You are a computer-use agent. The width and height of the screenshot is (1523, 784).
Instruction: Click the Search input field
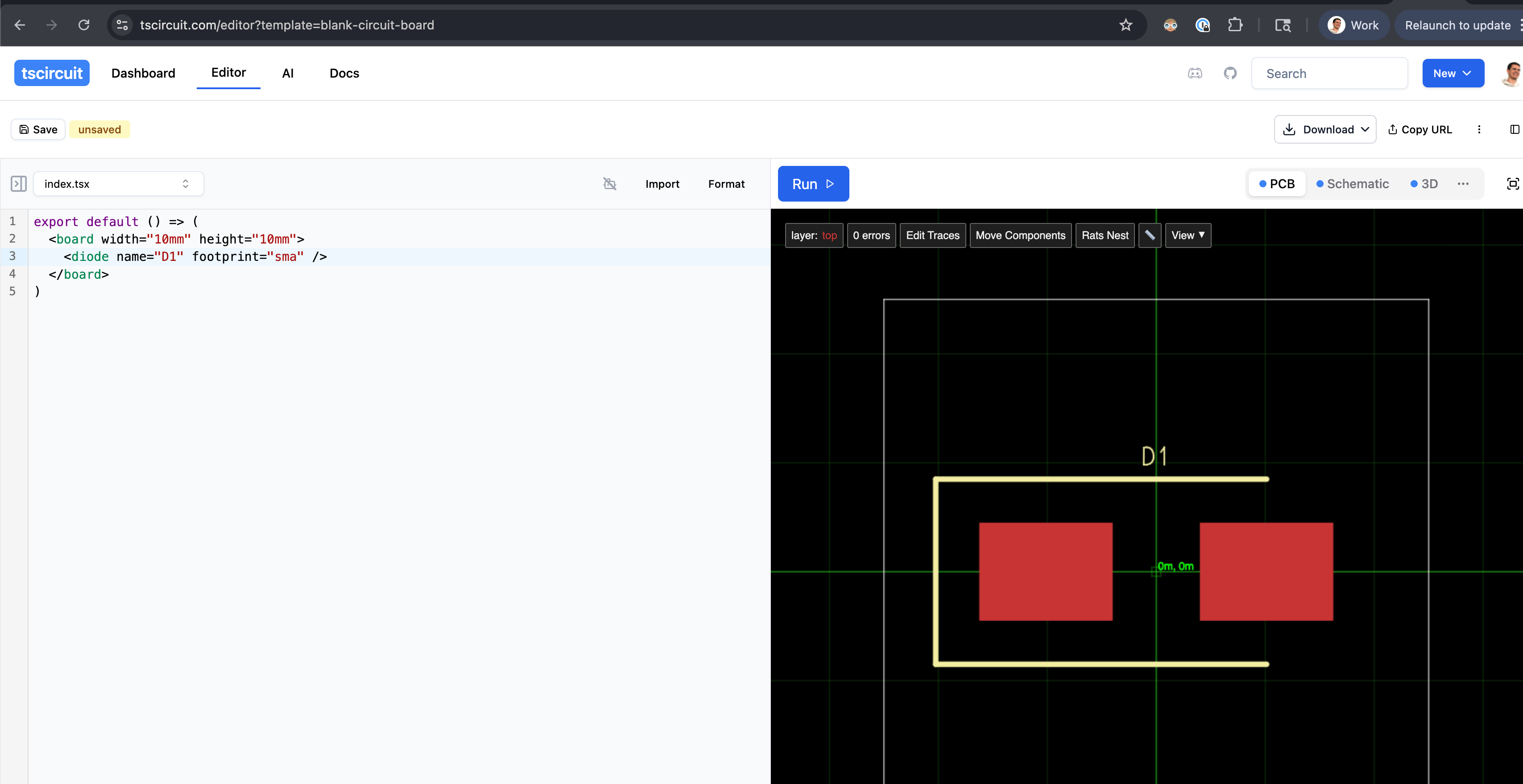coord(1329,73)
